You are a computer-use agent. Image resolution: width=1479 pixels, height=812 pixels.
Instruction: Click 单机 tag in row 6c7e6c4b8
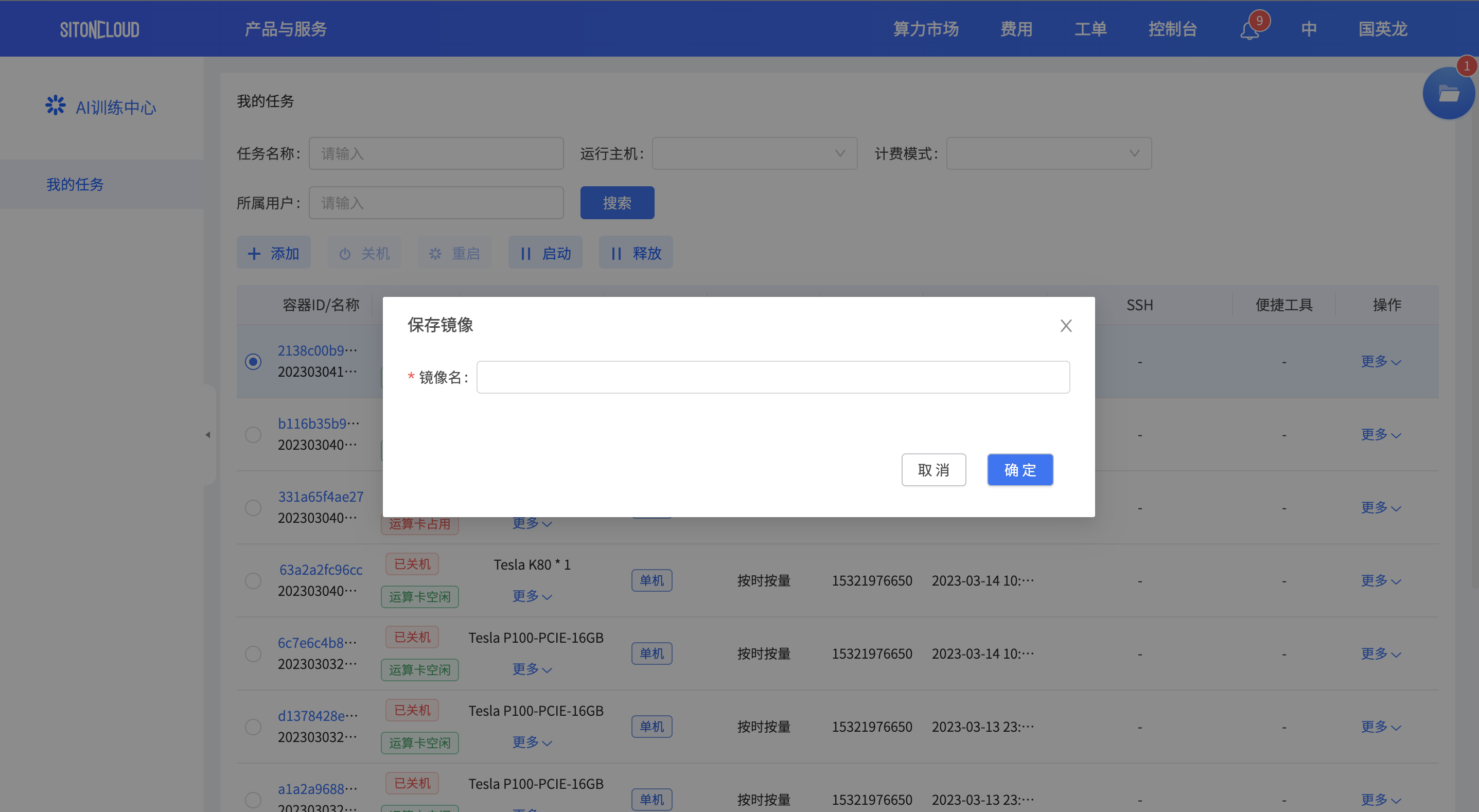pos(652,654)
